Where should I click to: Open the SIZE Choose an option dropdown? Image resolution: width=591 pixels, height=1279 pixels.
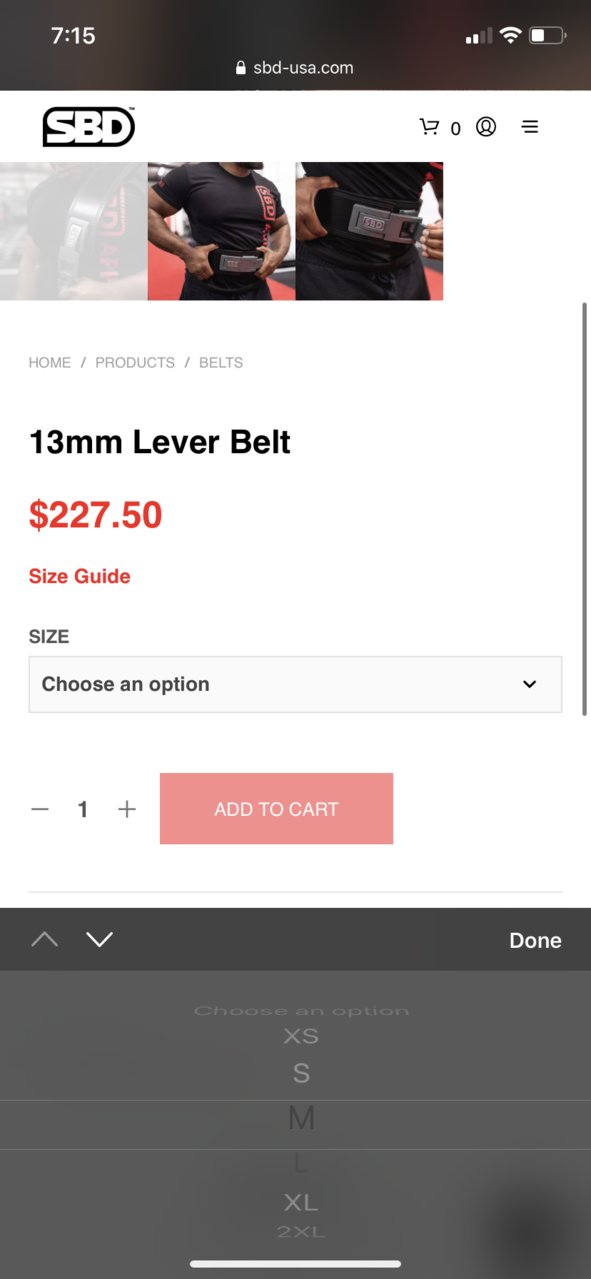coord(295,684)
